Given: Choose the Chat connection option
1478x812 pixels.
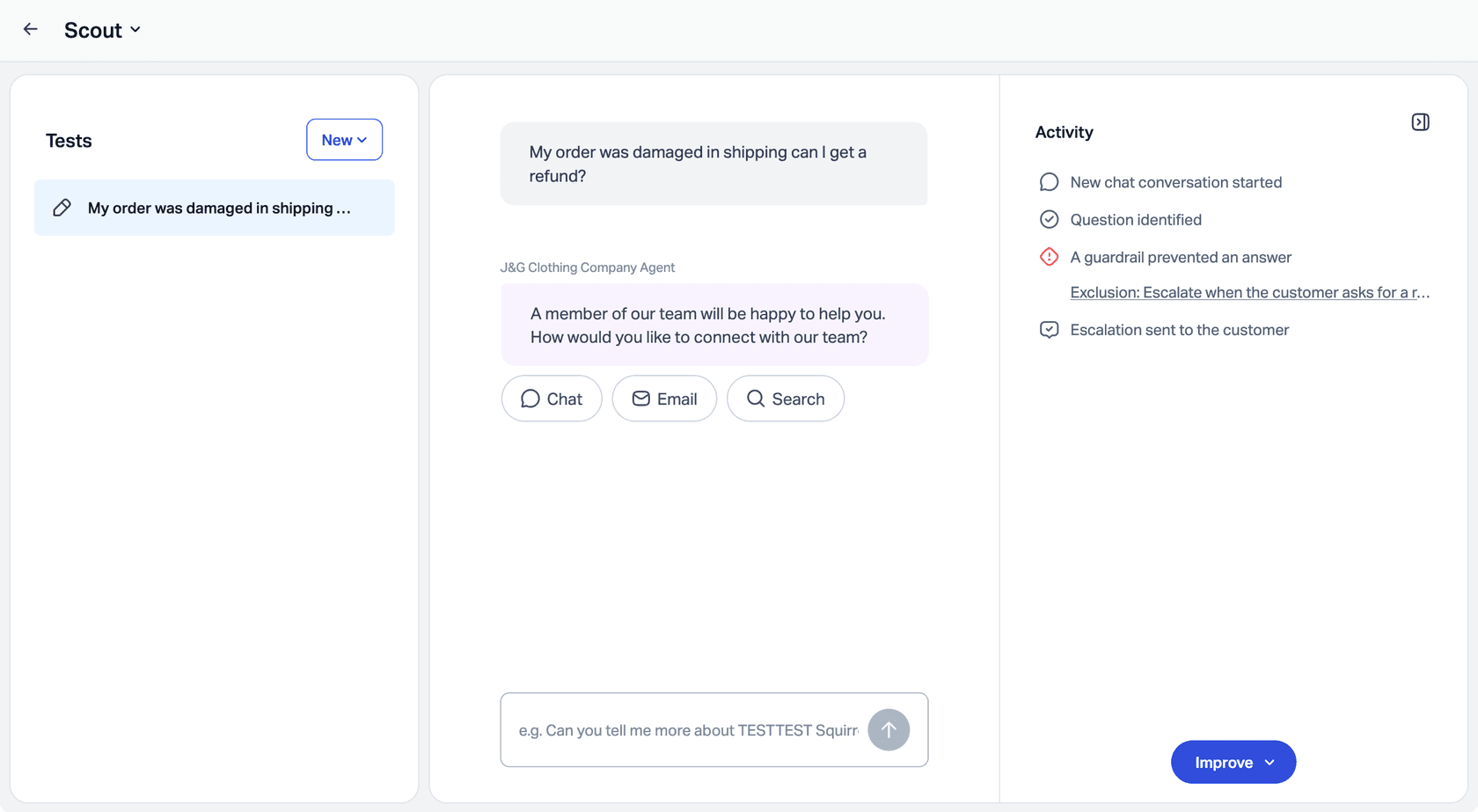Looking at the screenshot, I should pos(552,399).
